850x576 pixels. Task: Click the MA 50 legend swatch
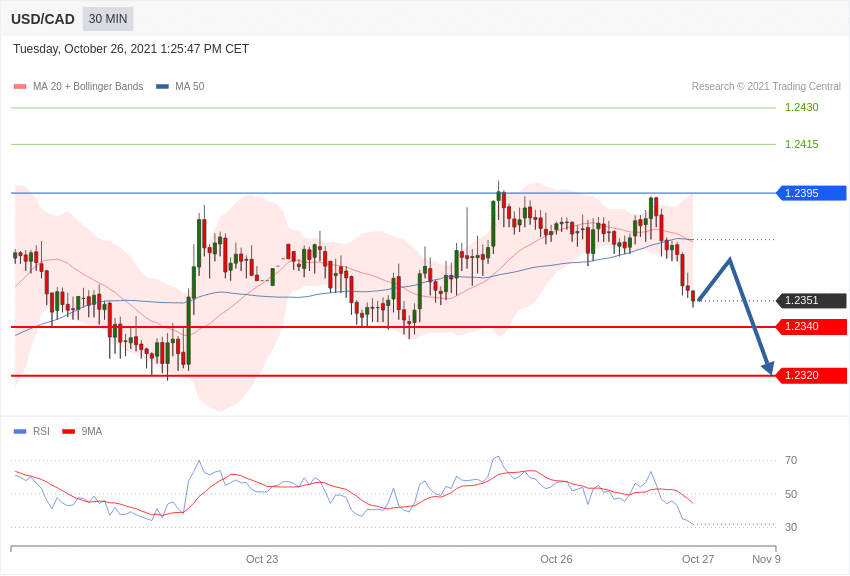click(x=162, y=87)
